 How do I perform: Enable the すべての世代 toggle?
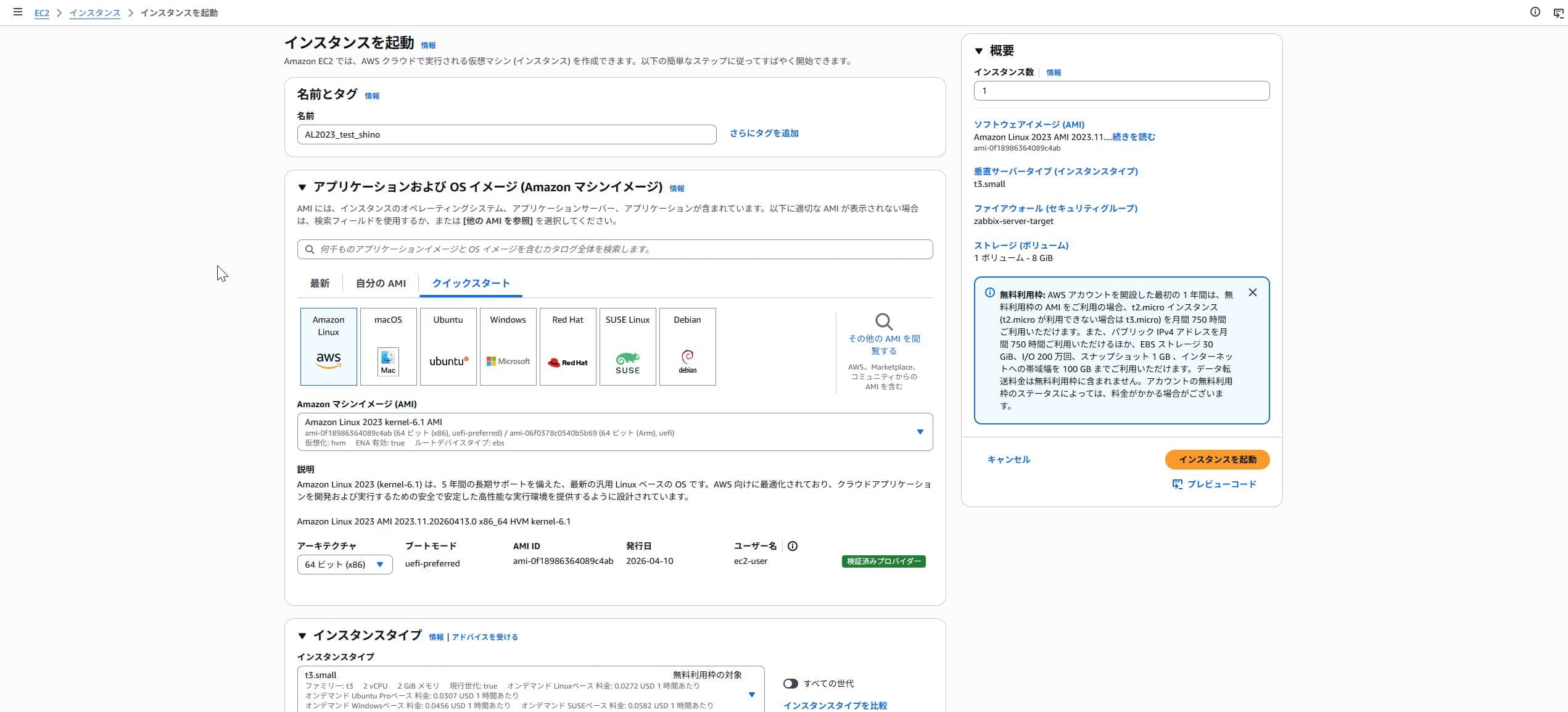791,683
